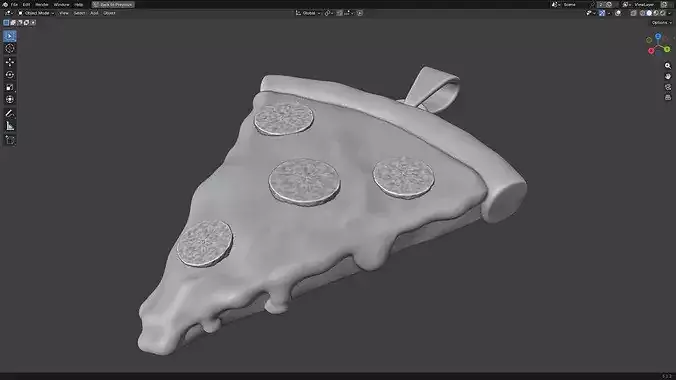The image size is (676, 380).
Task: Switch to Rendered viewport shading
Action: pyautogui.click(x=663, y=13)
